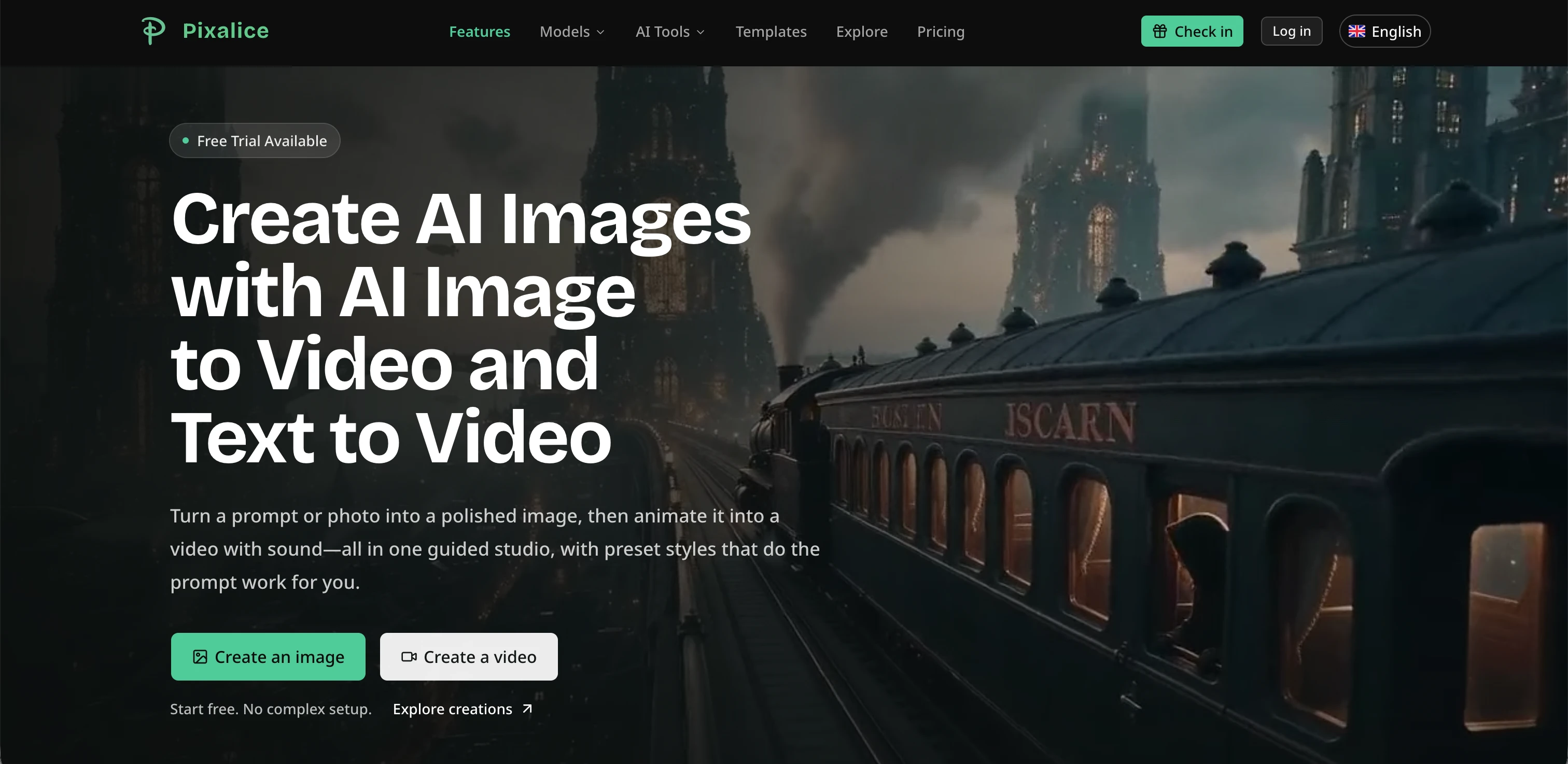This screenshot has width=1568, height=764.
Task: Click the 'Start free. No complex setup.' text
Action: click(x=271, y=709)
